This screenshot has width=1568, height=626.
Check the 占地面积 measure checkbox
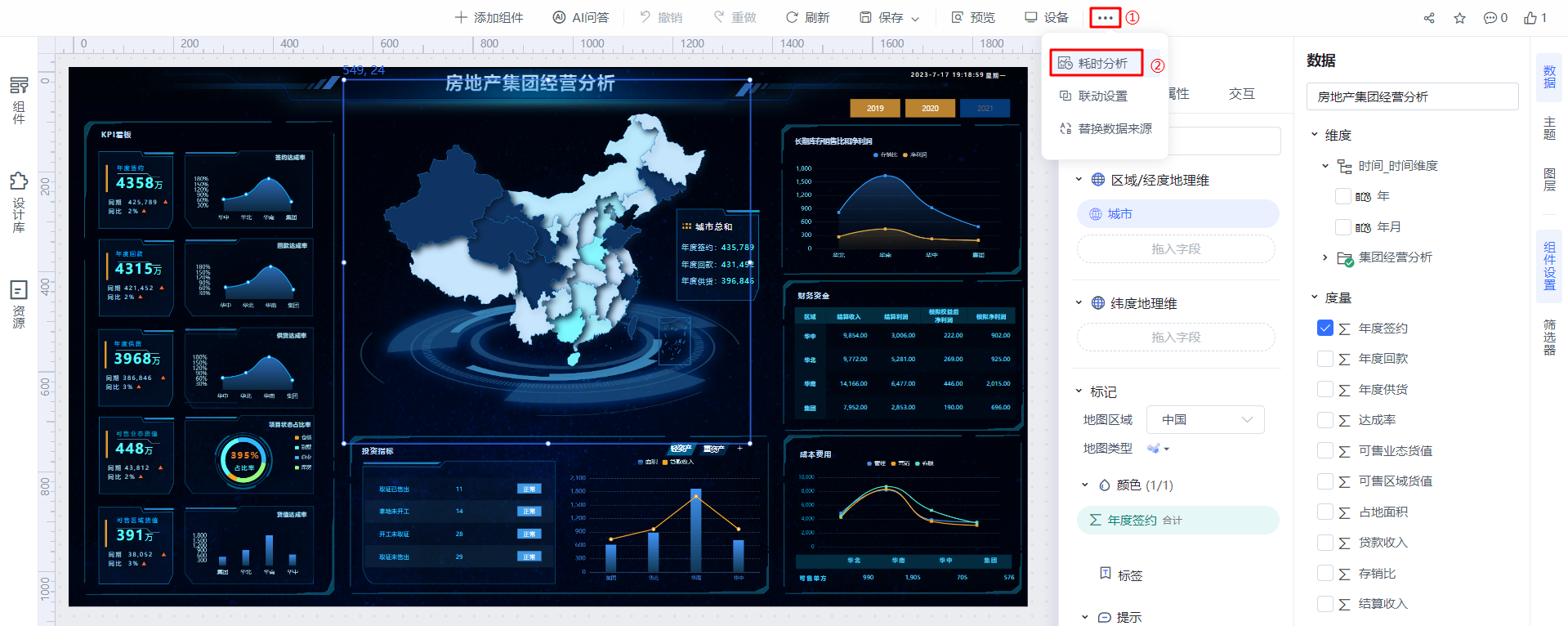[1325, 512]
